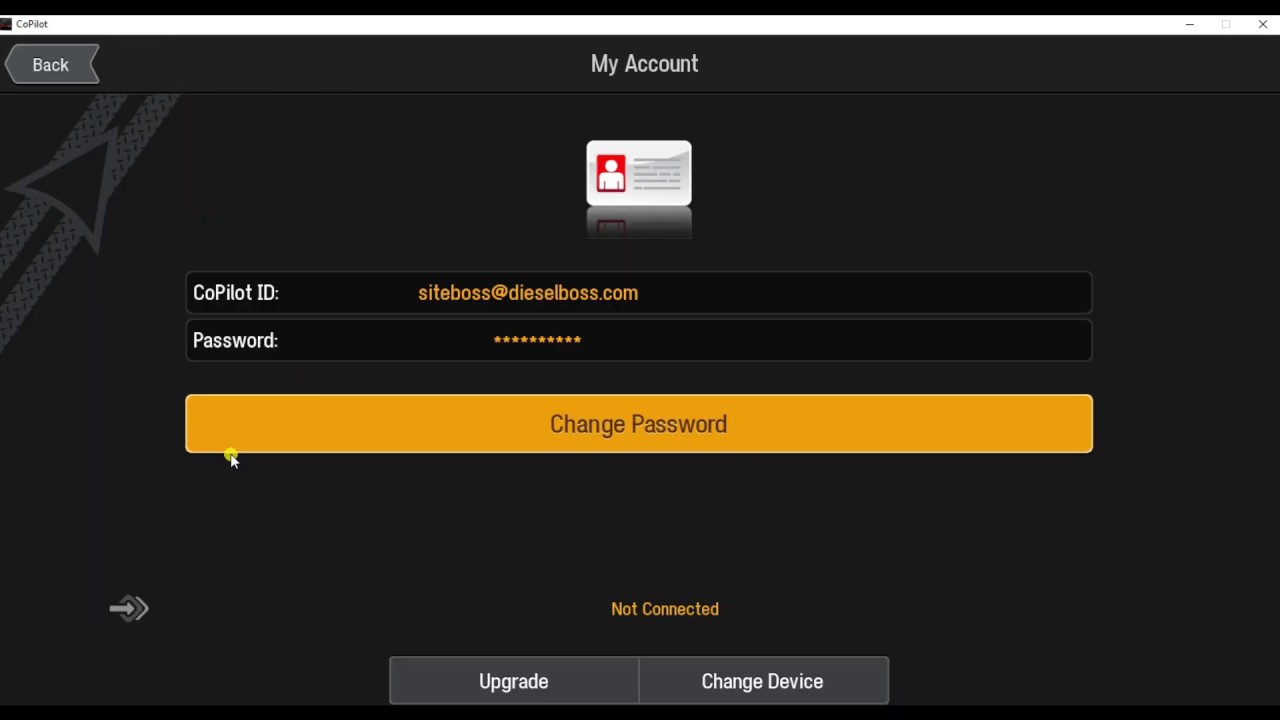This screenshot has width=1280, height=720.
Task: Click the CoPilot ID label
Action: (236, 293)
